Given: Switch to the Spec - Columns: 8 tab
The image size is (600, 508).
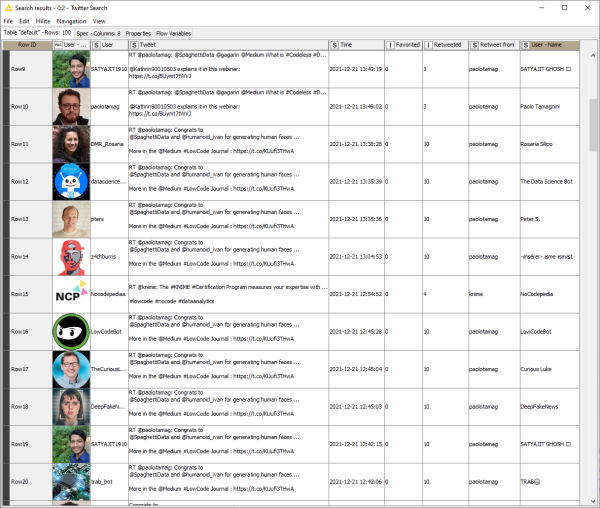Looking at the screenshot, I should tap(98, 33).
